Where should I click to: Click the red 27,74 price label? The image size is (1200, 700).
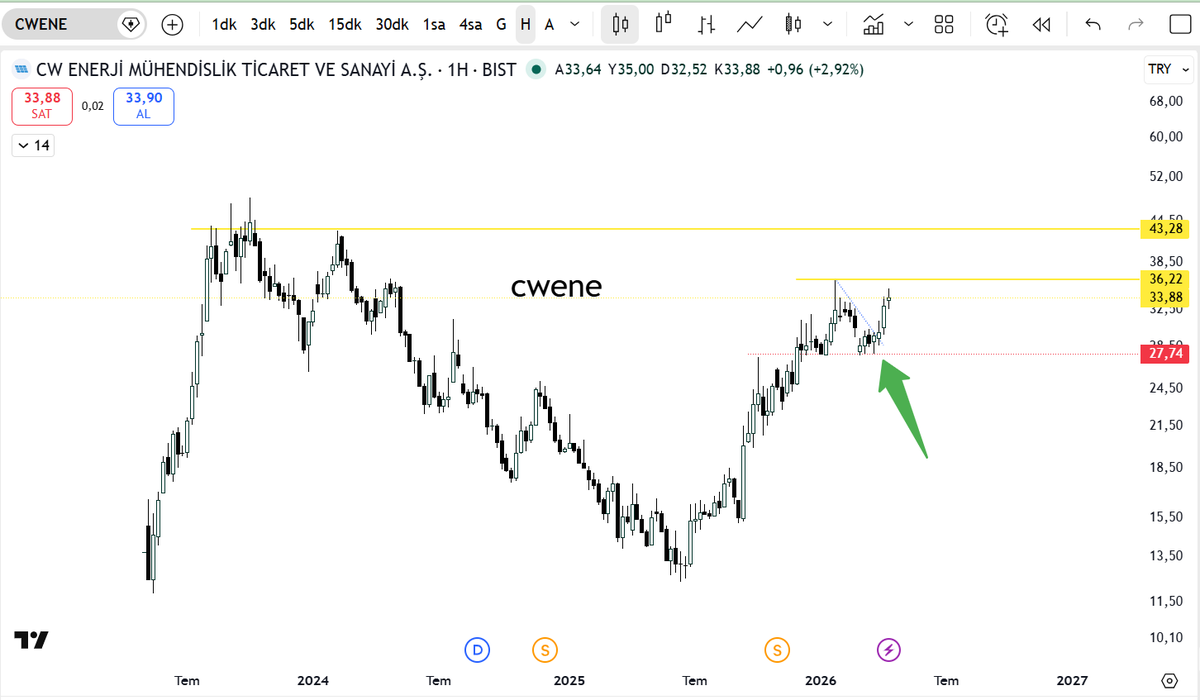(x=1167, y=354)
